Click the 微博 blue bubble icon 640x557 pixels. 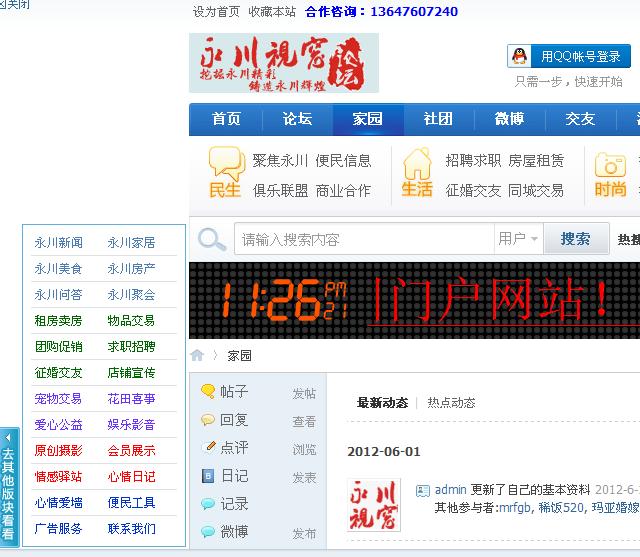tap(208, 532)
